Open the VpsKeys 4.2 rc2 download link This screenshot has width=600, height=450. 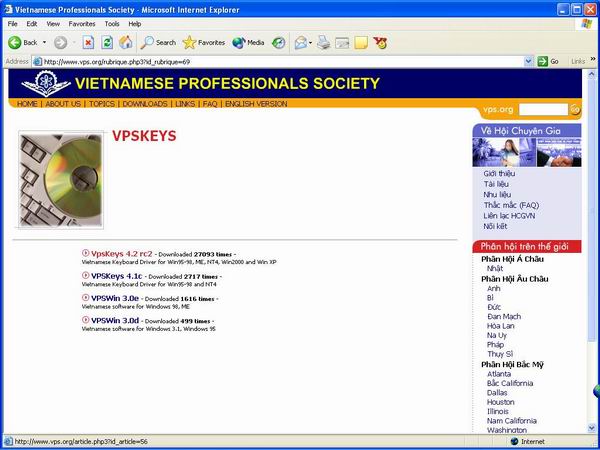click(x=122, y=254)
